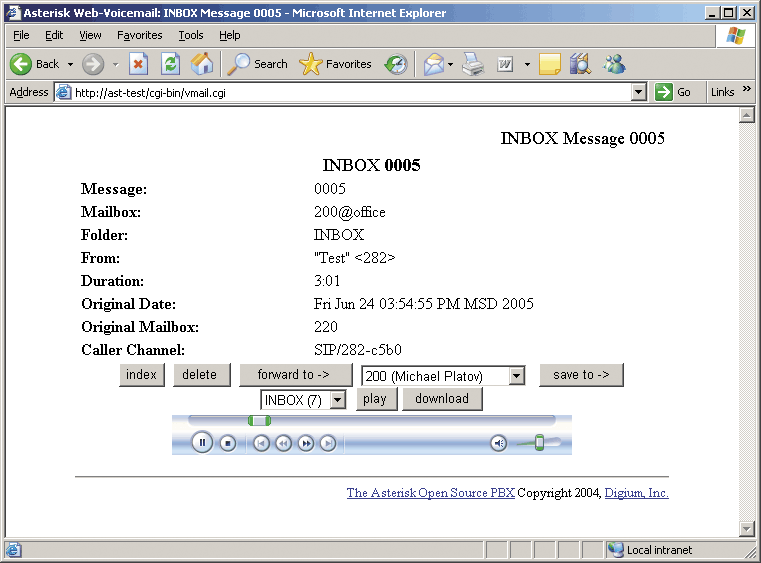This screenshot has width=761, height=563.
Task: Click the '3:01' duration value
Action: click(327, 281)
